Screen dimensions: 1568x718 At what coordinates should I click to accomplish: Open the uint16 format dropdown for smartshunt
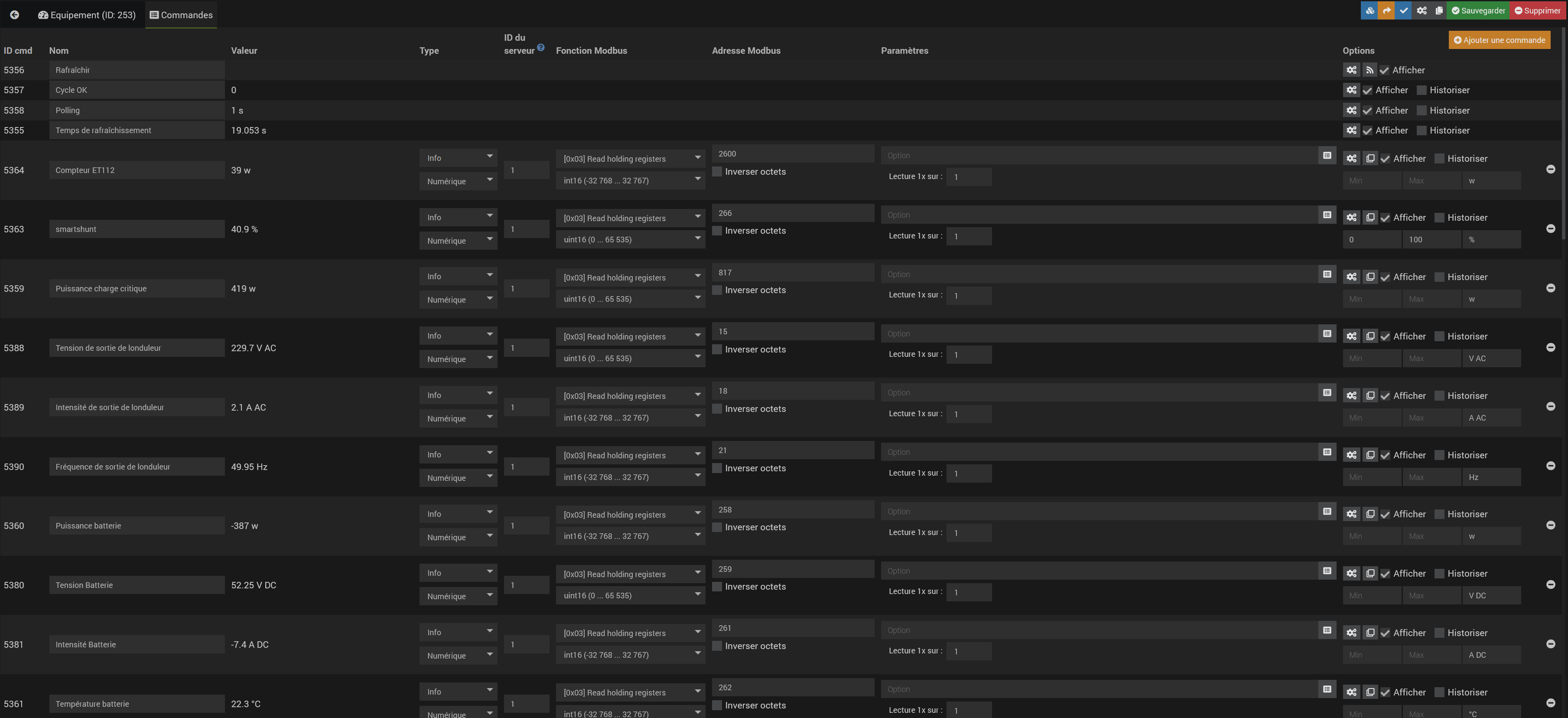[x=630, y=239]
